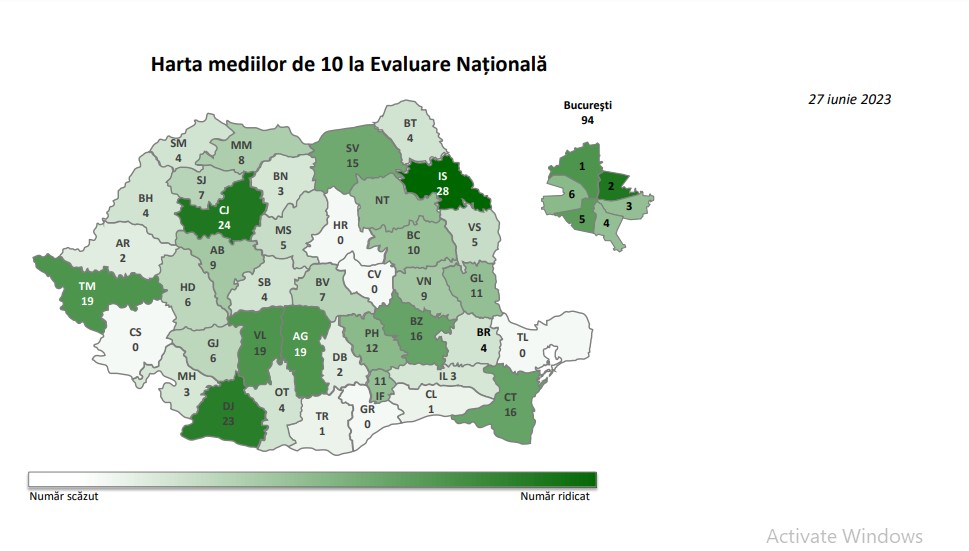
Task: Select the Vâlcea (VL) county region
Action: 258,345
